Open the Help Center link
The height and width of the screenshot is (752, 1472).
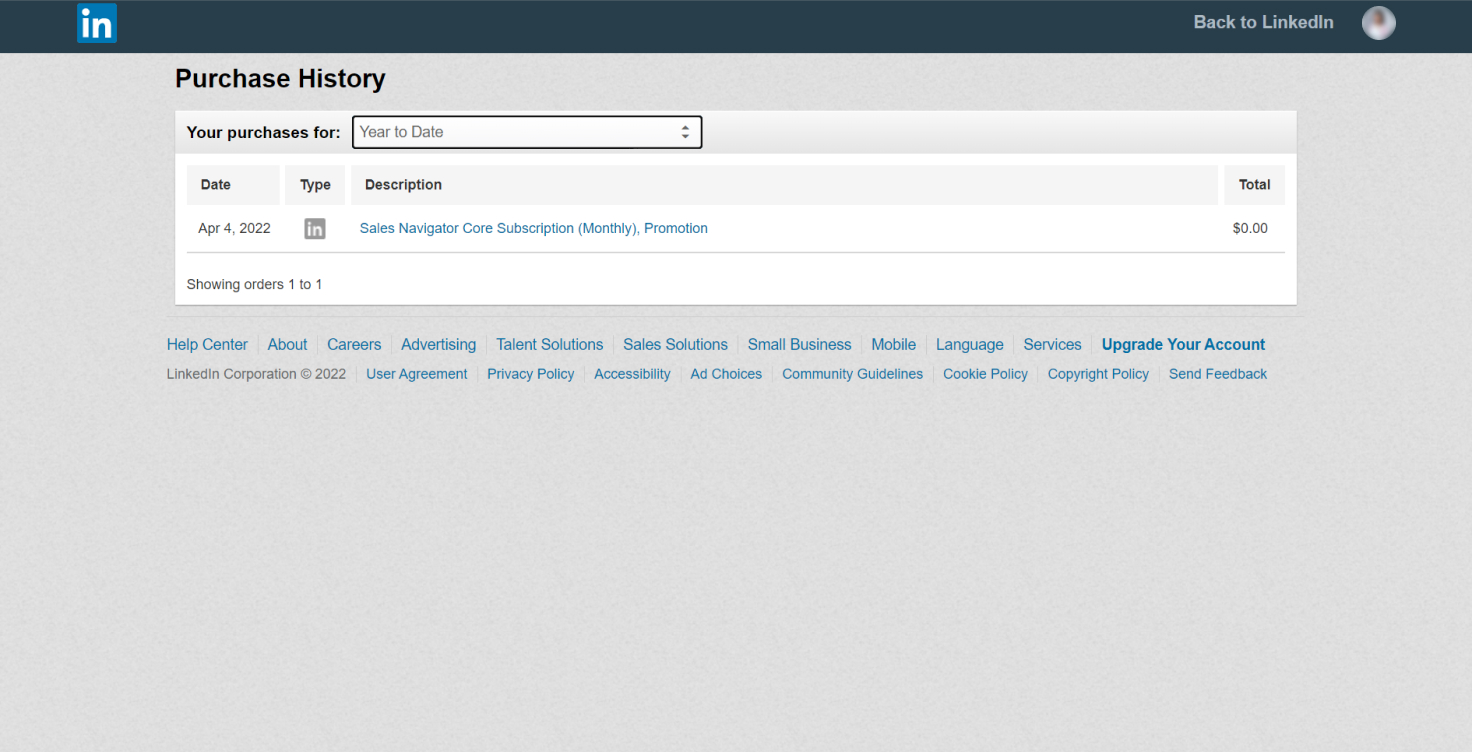coord(207,345)
